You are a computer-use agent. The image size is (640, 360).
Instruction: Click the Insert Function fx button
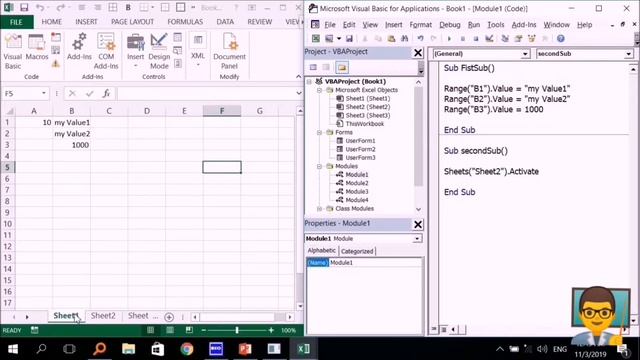click(x=106, y=93)
